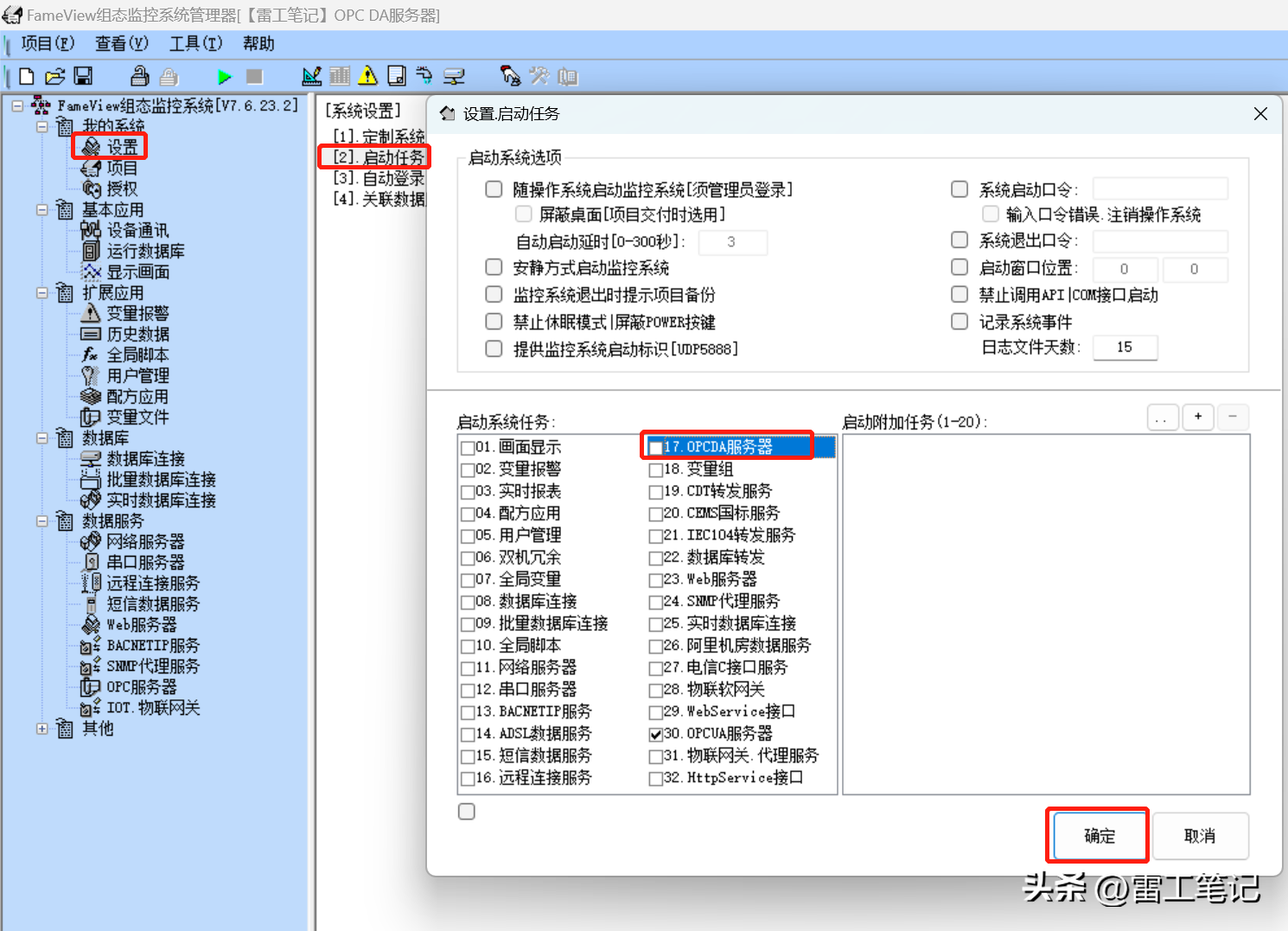Click the 日志文件天数 input field
Image resolution: width=1288 pixels, height=931 pixels.
tap(1125, 348)
